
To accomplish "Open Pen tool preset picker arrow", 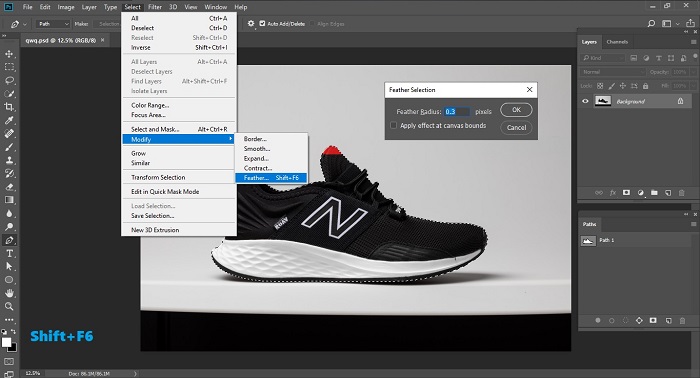I will [x=25, y=24].
